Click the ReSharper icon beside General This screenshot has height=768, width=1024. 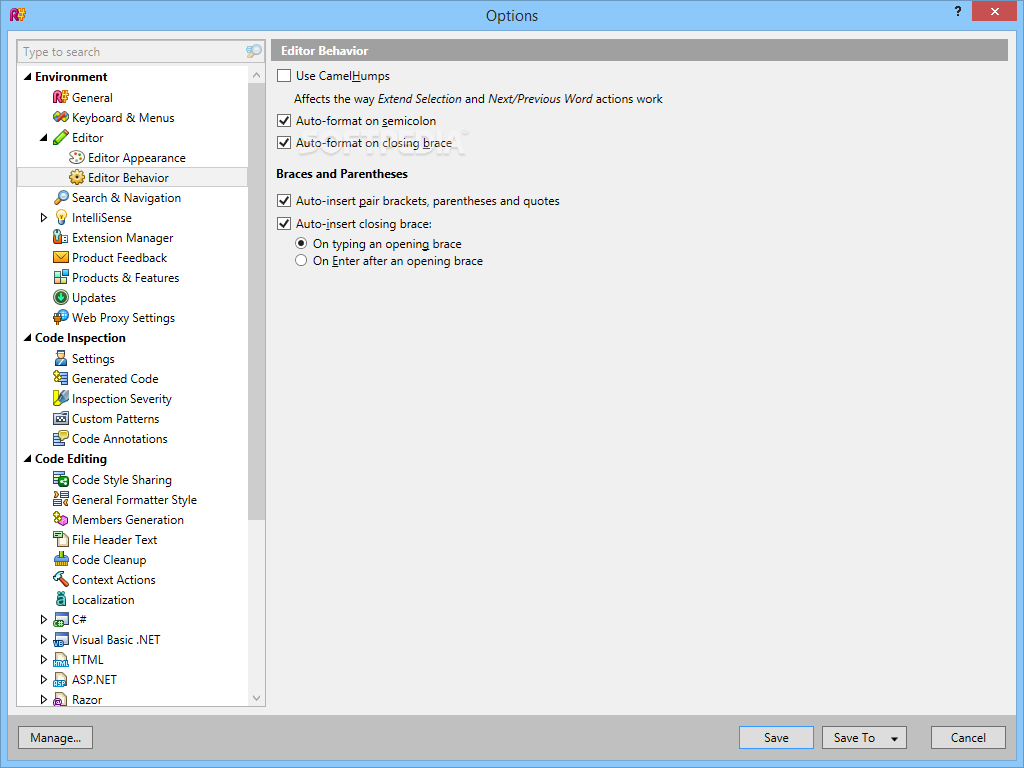pyautogui.click(x=60, y=97)
